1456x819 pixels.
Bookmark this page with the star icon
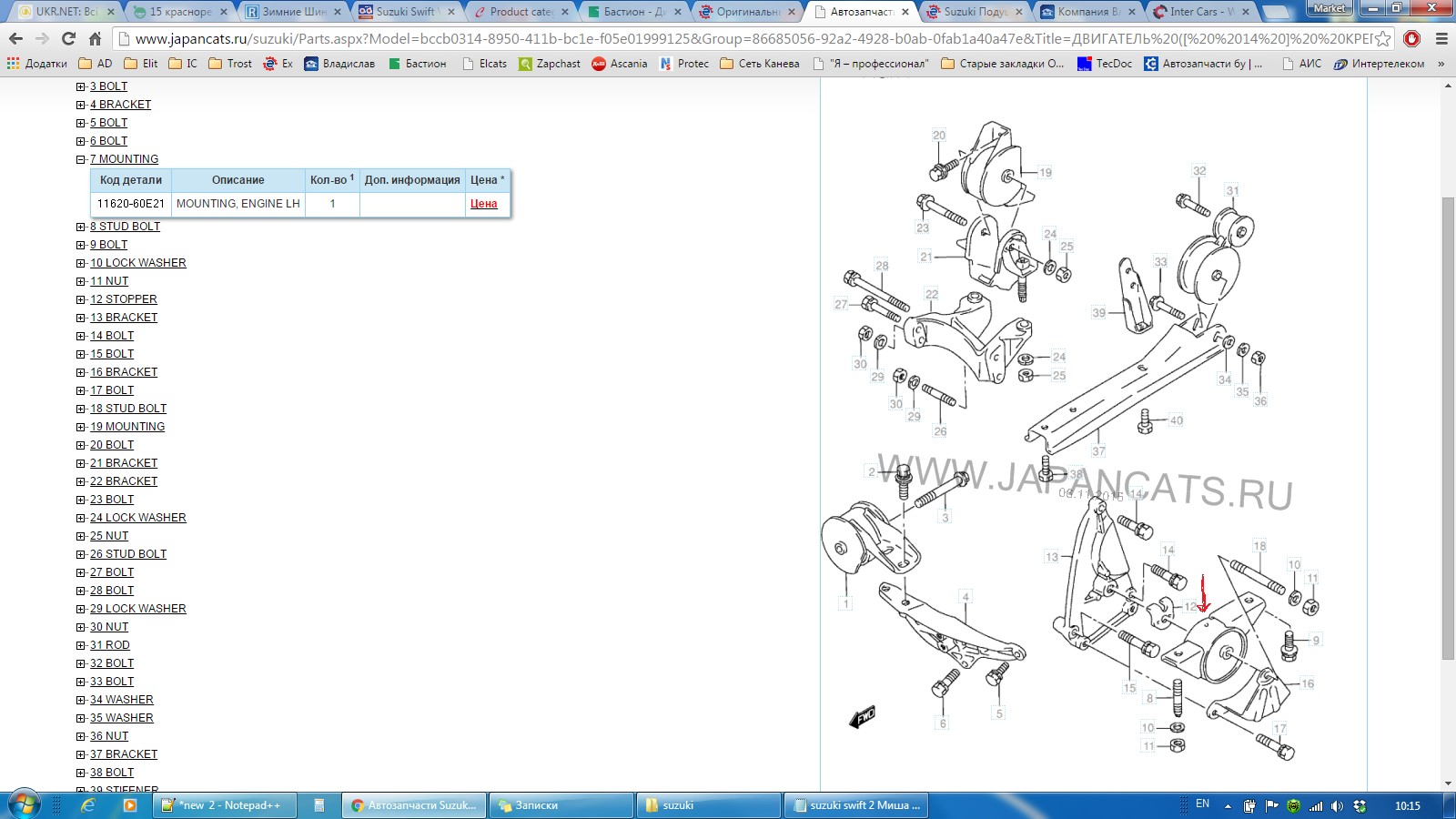click(x=1383, y=38)
